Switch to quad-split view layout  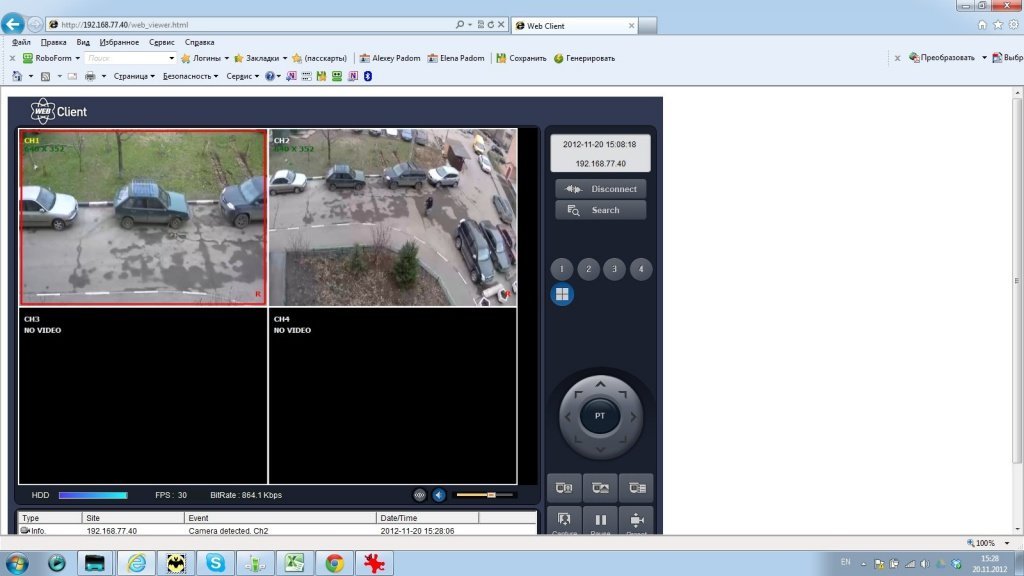click(x=562, y=294)
